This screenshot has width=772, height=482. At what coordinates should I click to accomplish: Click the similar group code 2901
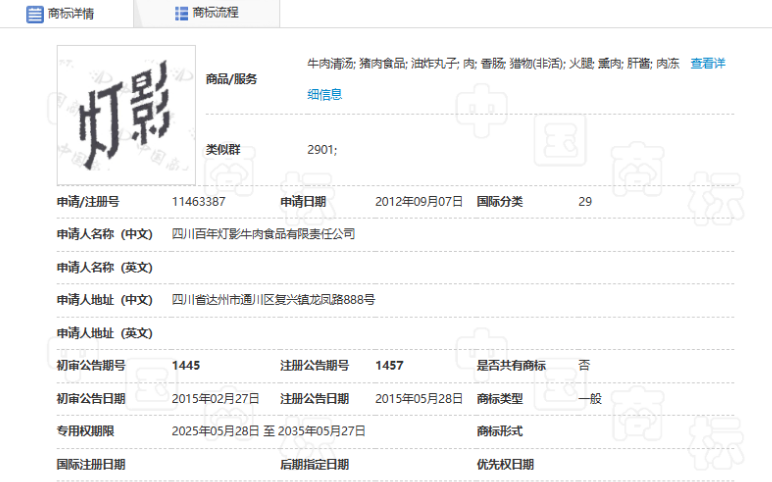[321, 149]
